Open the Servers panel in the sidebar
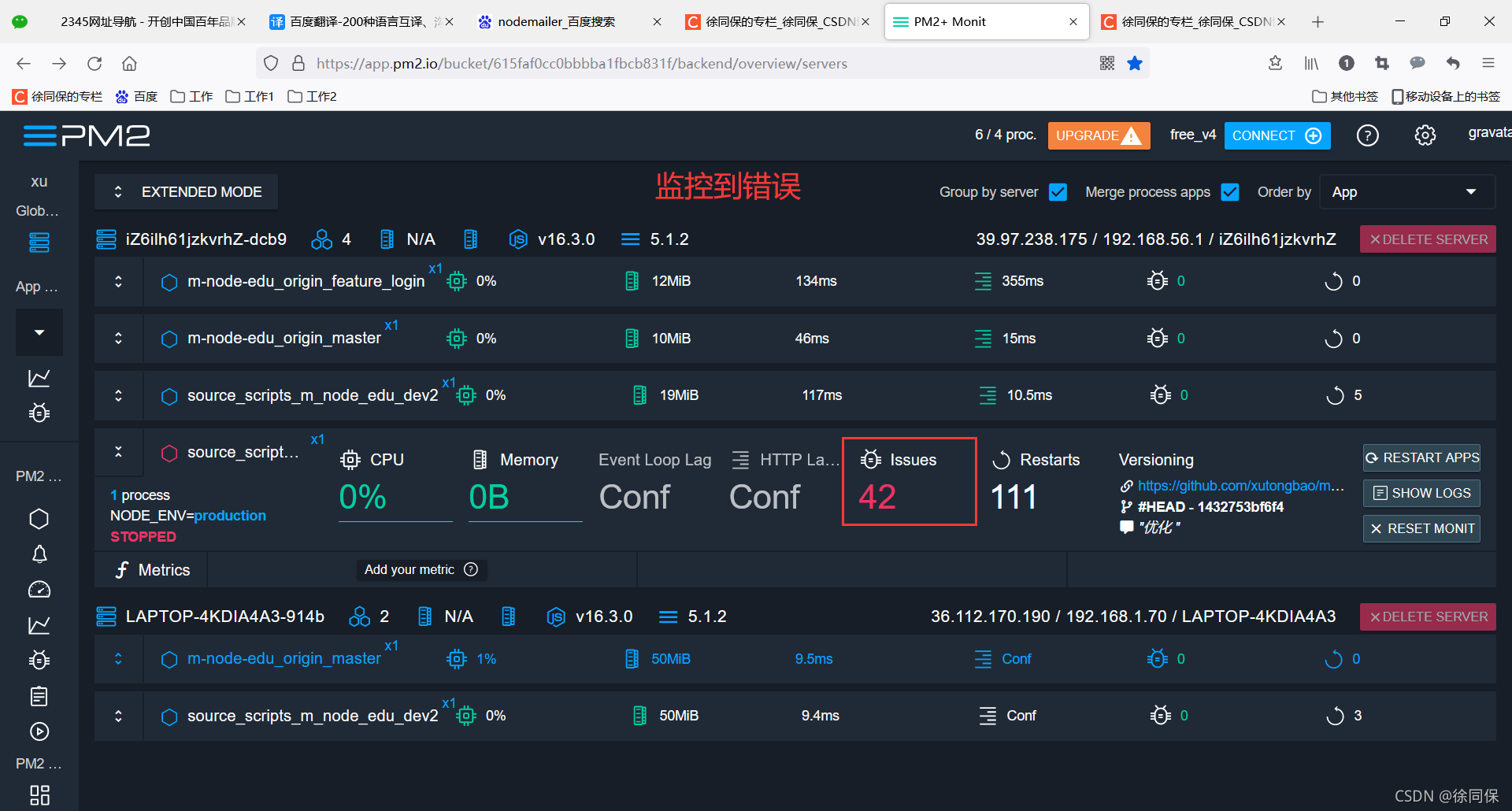The height and width of the screenshot is (811, 1512). click(39, 242)
